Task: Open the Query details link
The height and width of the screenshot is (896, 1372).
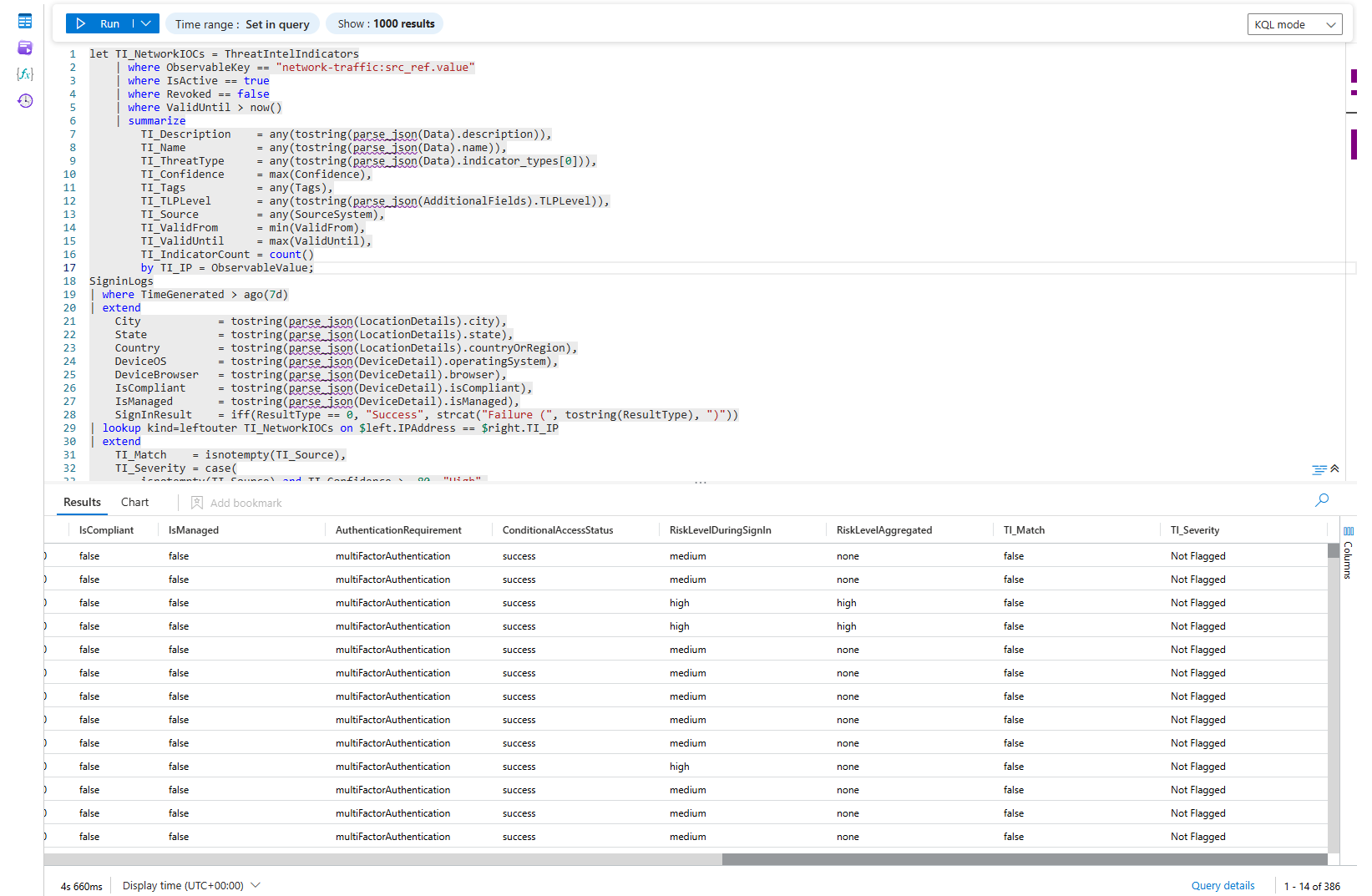Action: click(x=1223, y=885)
